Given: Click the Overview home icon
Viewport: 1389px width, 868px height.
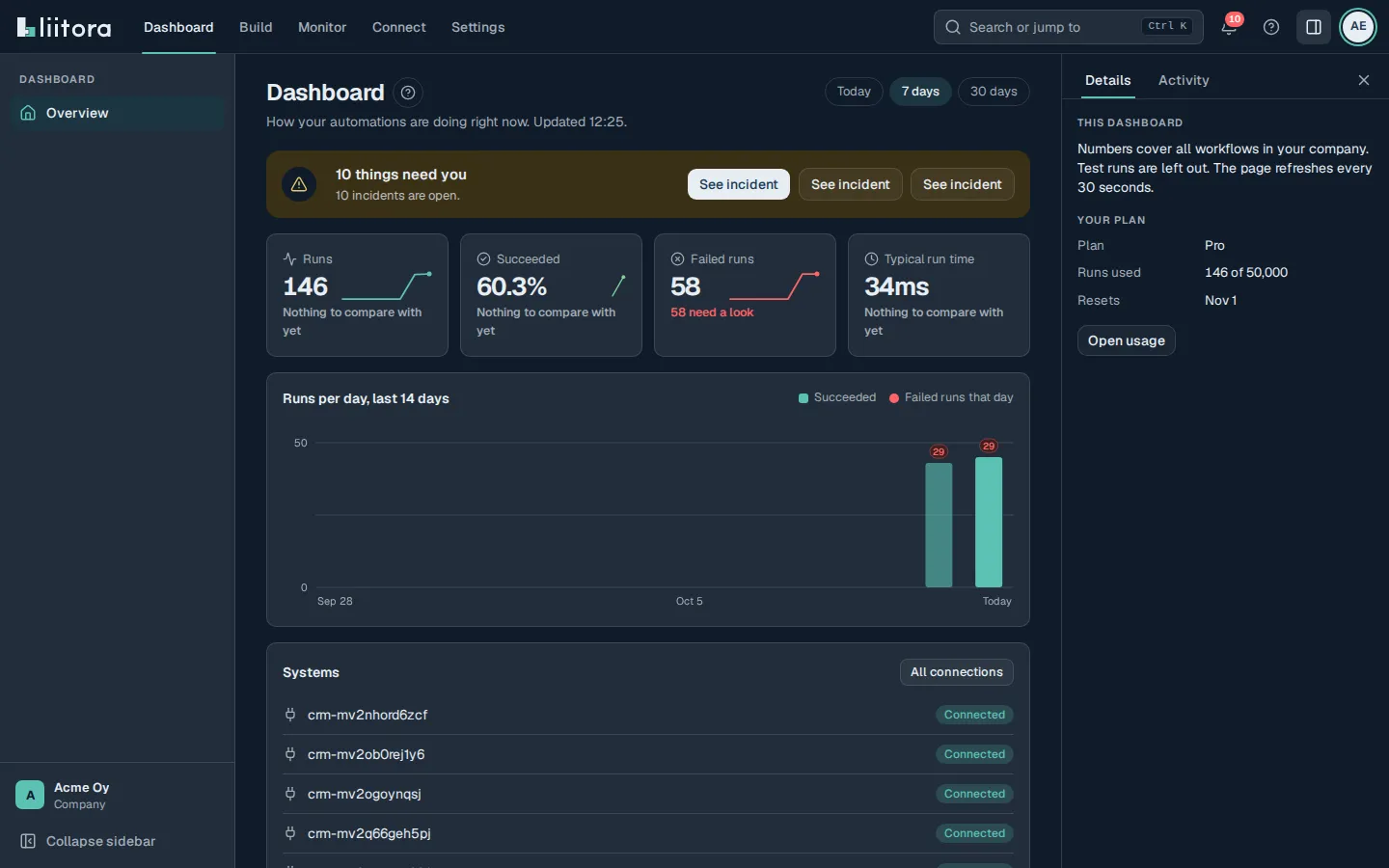Looking at the screenshot, I should tap(28, 113).
